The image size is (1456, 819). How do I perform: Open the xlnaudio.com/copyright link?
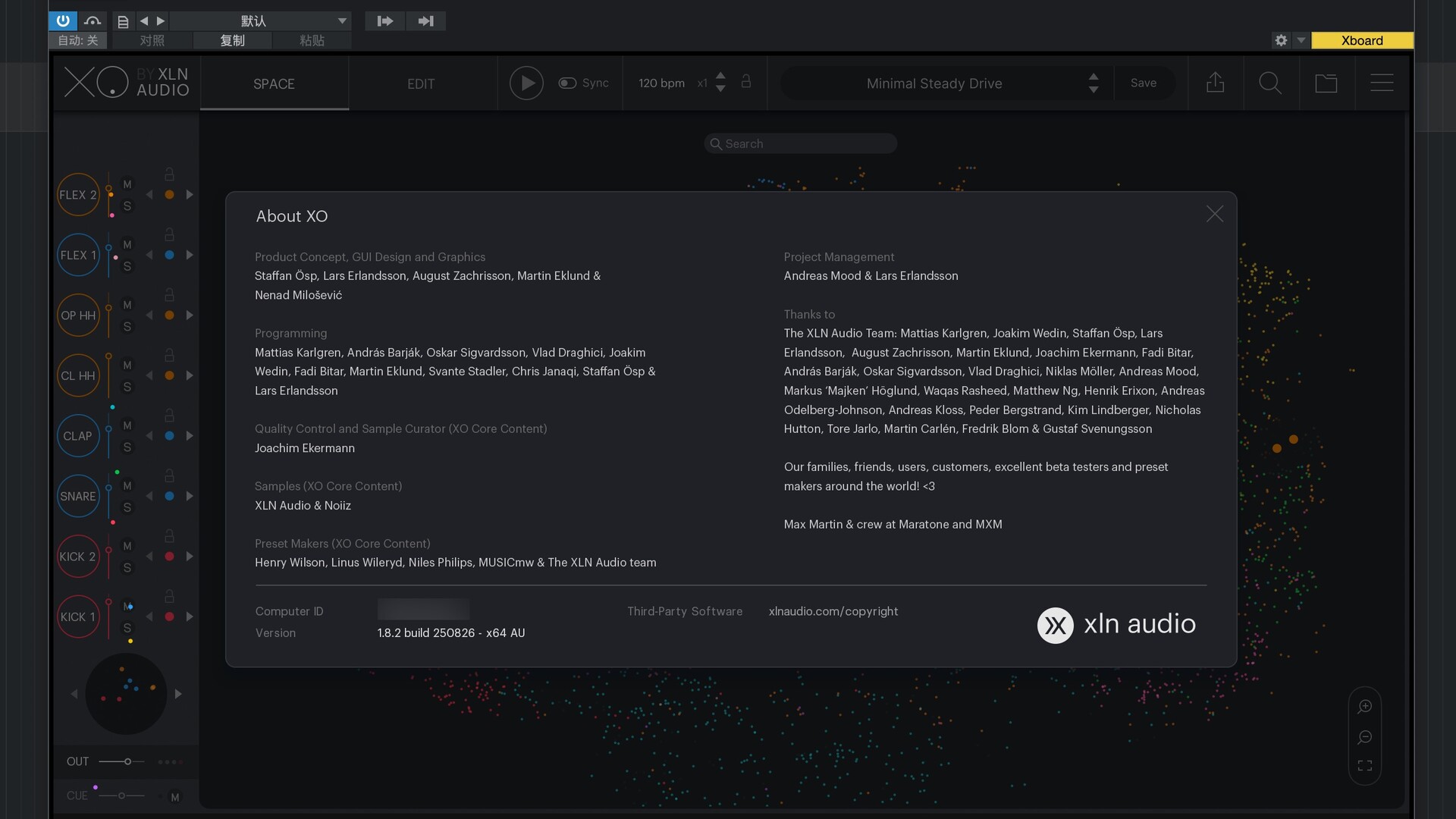(x=833, y=611)
